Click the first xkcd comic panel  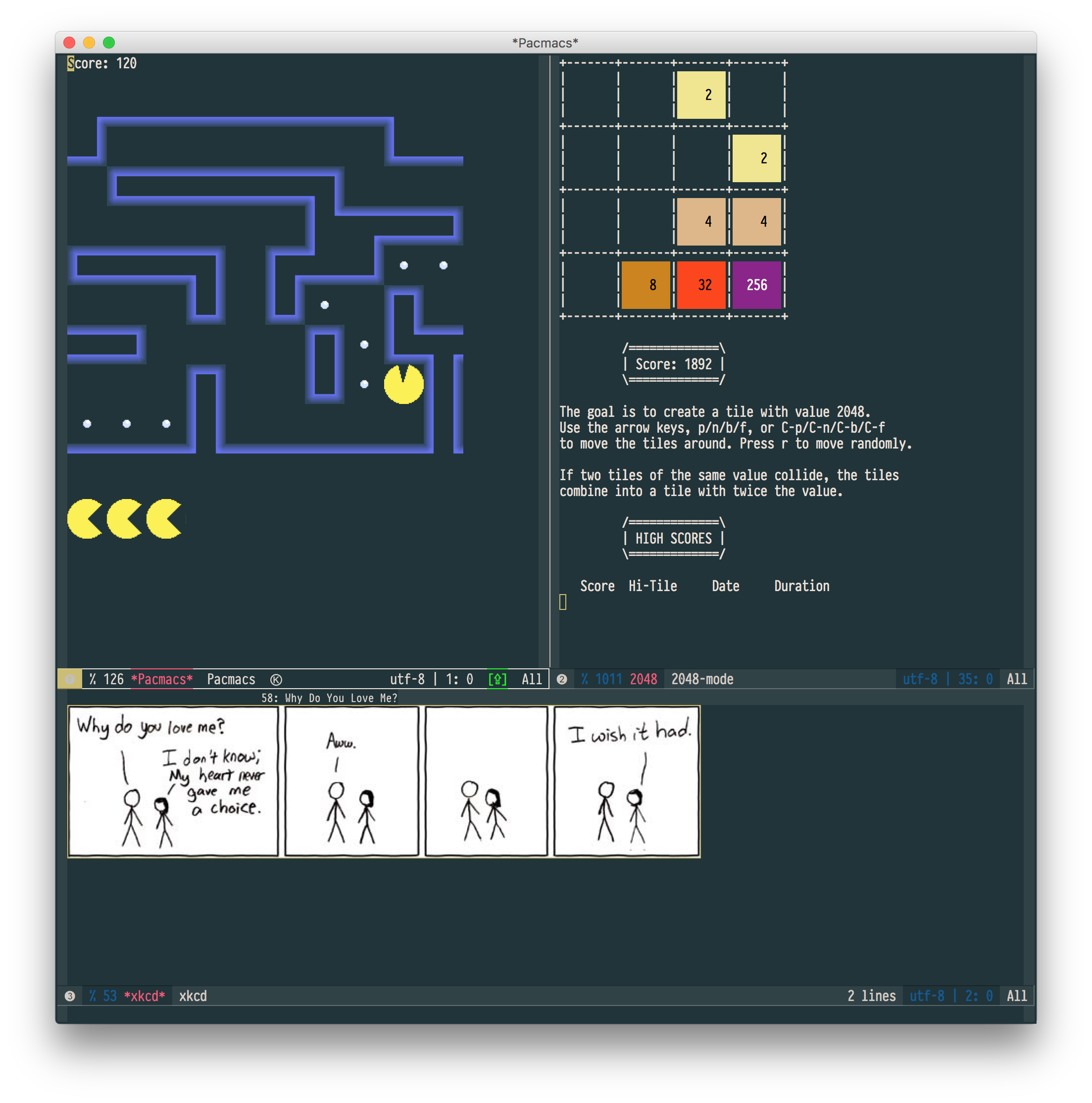(x=173, y=781)
